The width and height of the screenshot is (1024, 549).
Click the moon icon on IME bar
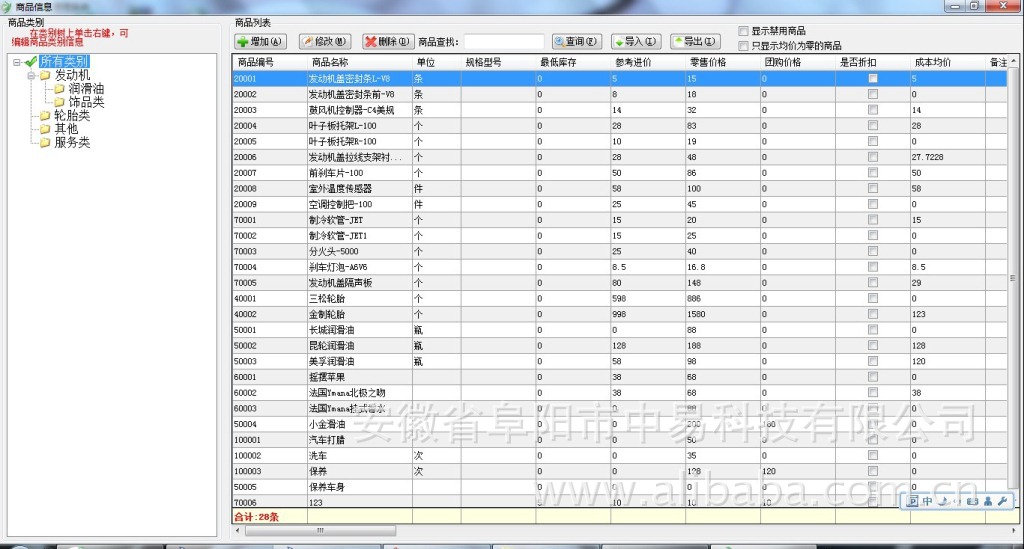(x=943, y=501)
